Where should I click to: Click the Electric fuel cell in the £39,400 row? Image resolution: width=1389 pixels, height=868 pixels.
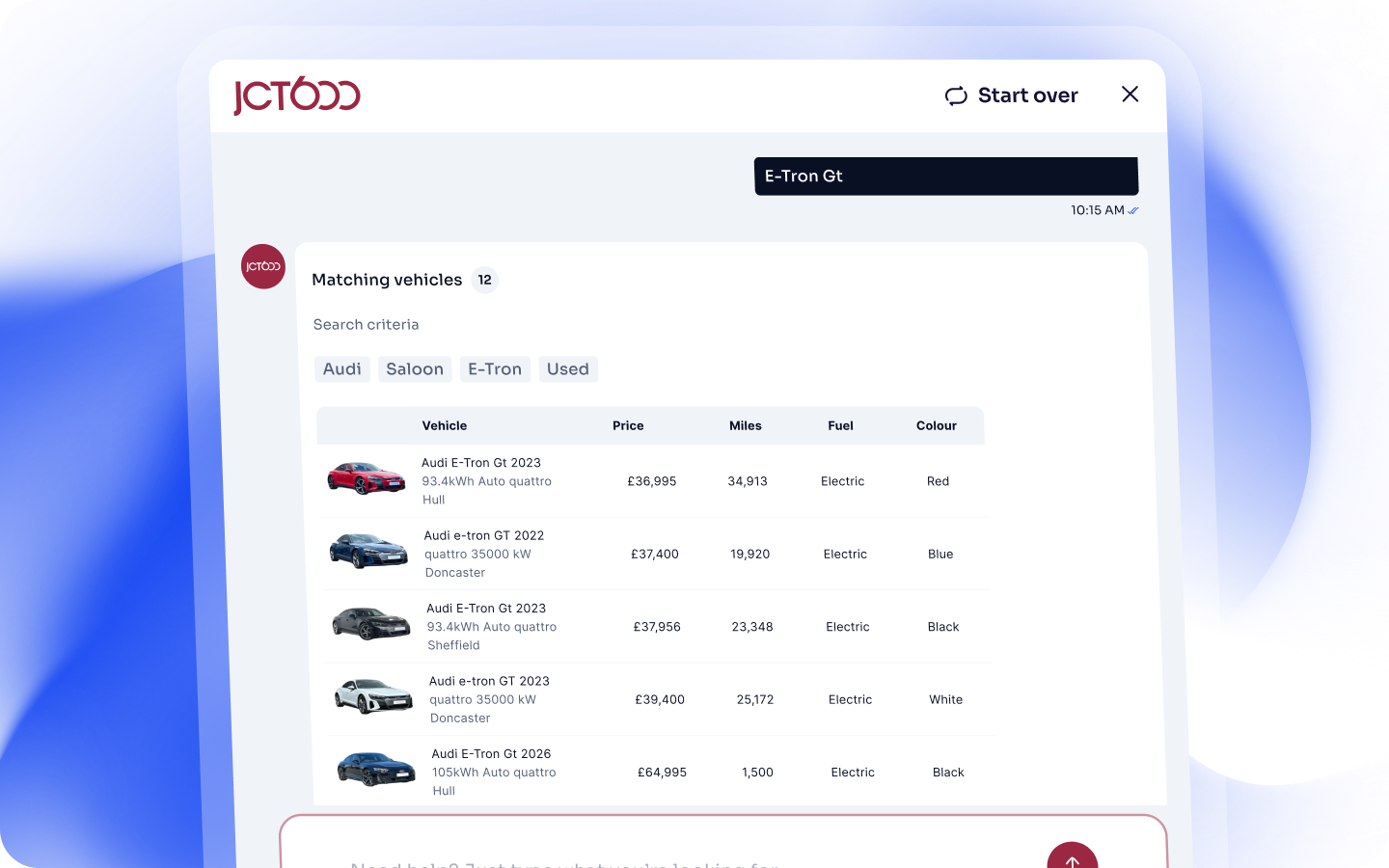850,700
